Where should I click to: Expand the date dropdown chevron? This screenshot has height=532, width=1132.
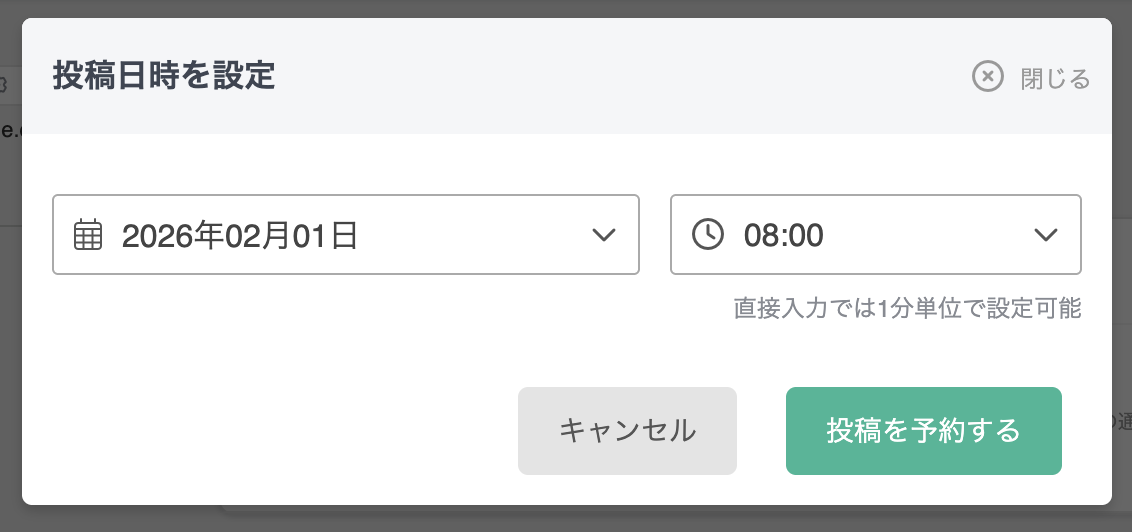coord(603,235)
